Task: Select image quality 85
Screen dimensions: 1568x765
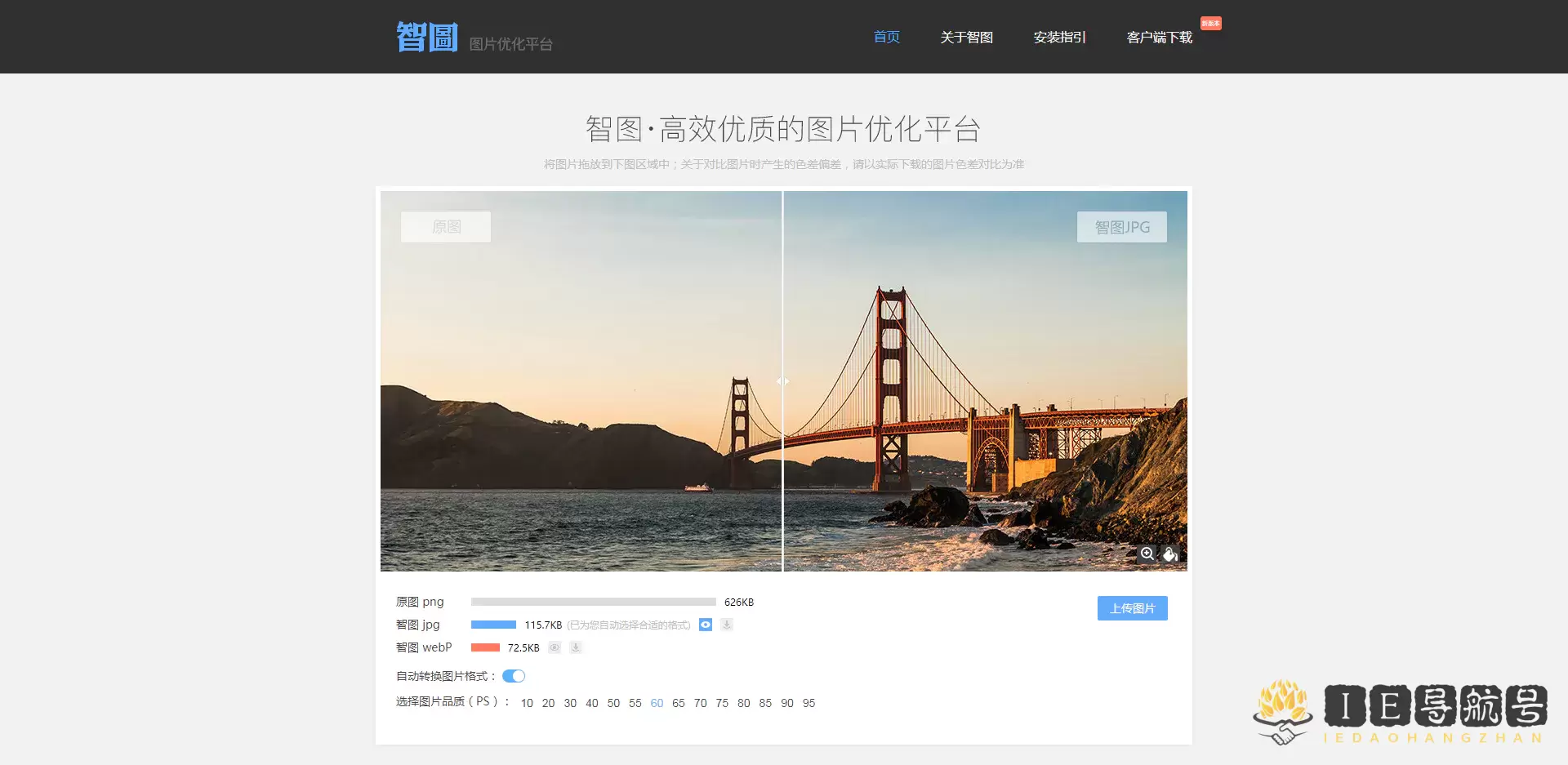Action: (x=765, y=703)
